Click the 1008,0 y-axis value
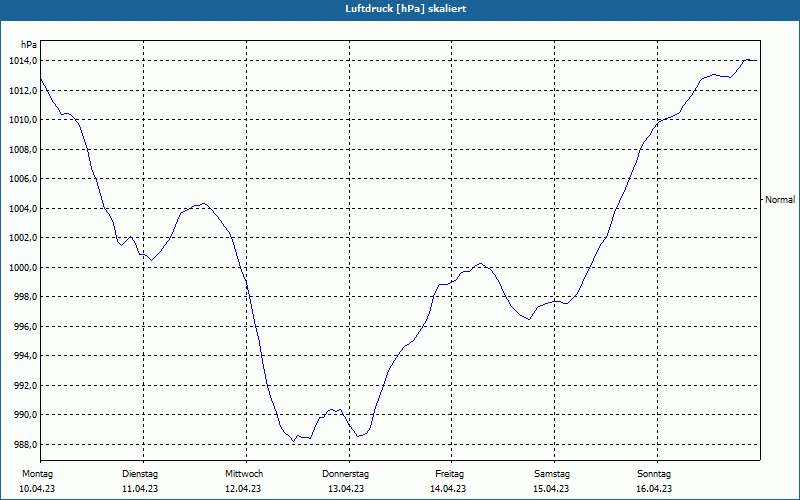 pos(22,149)
